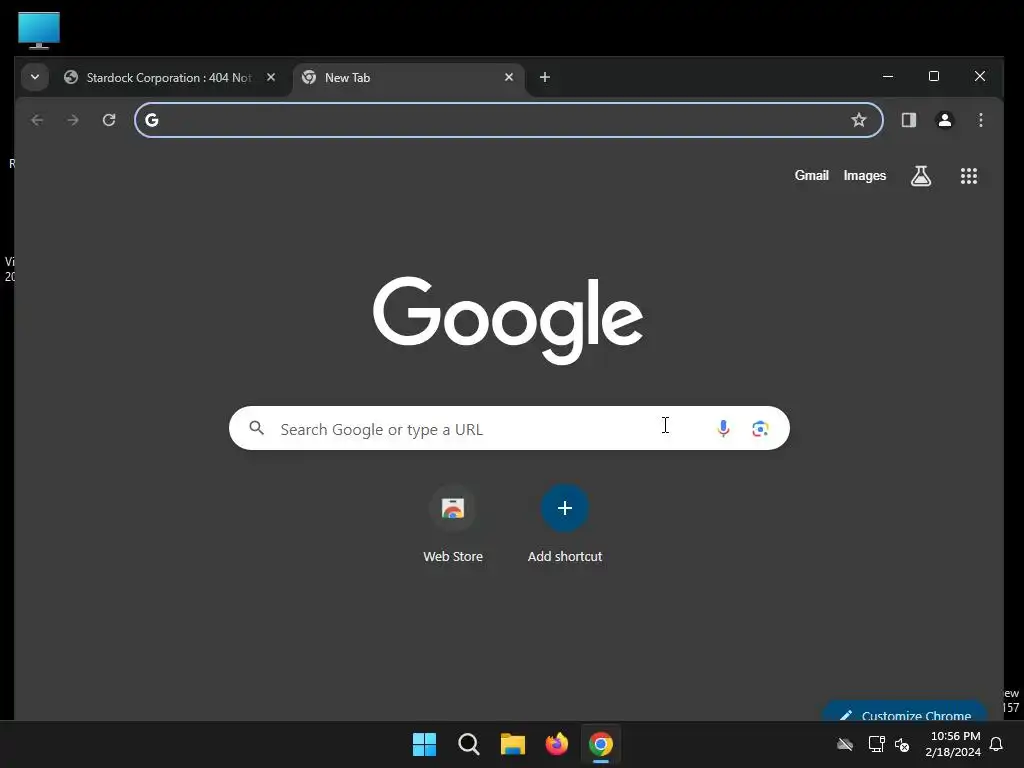Close the Stardock Corporation tab
1024x768 pixels.
[x=271, y=77]
